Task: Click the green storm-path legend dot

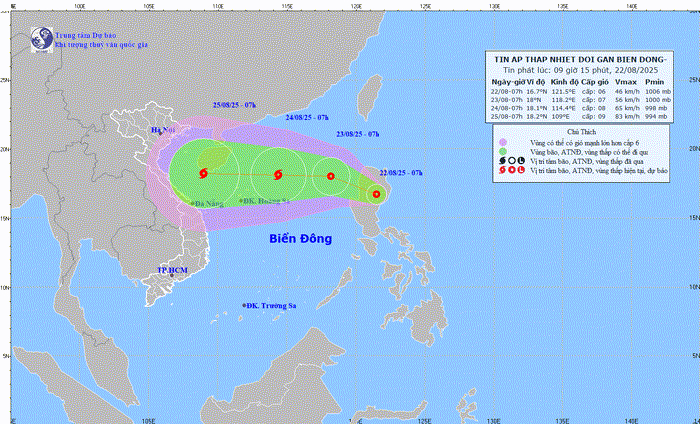Action: (503, 152)
